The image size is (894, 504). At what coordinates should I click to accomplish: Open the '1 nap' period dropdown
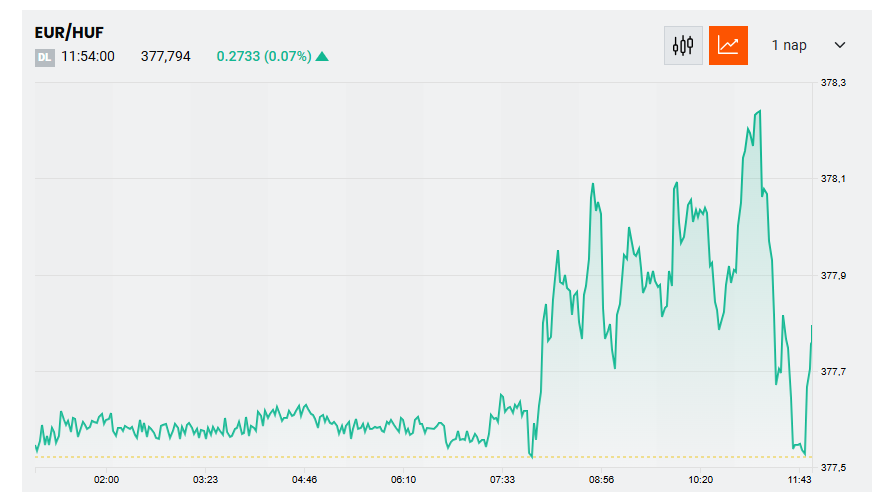tap(789, 45)
